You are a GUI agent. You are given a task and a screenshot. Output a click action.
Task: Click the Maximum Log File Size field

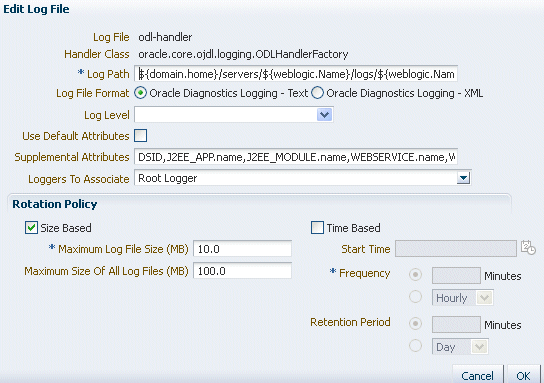point(242,249)
